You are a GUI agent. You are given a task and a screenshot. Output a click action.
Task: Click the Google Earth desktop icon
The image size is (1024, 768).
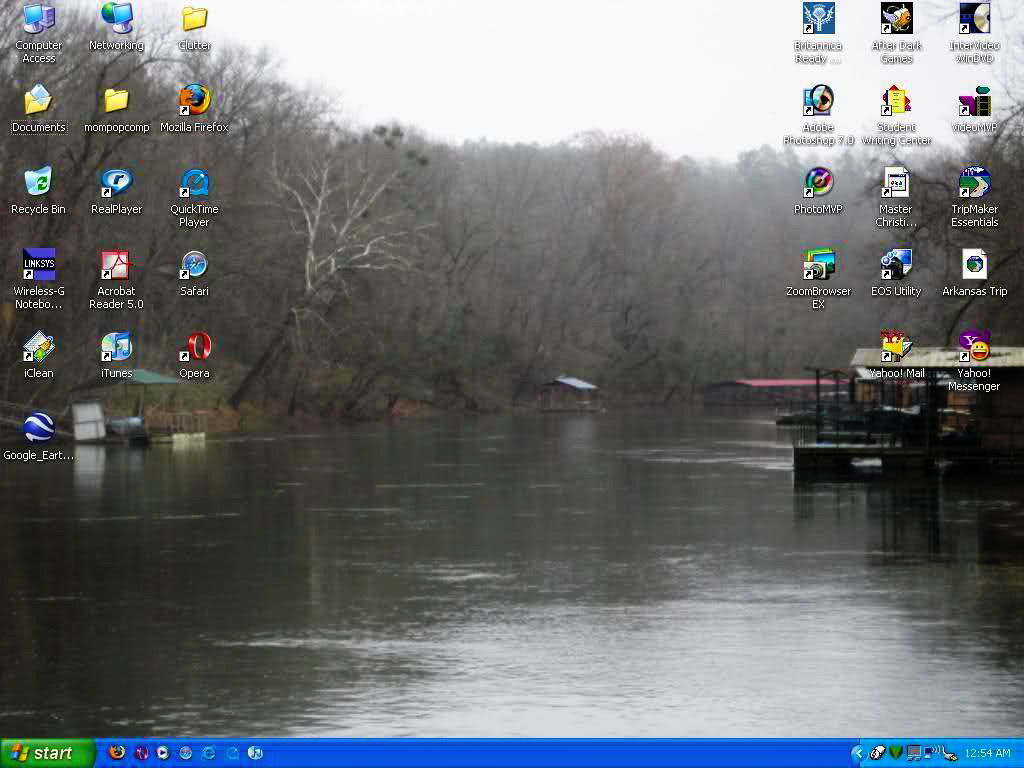pyautogui.click(x=38, y=428)
